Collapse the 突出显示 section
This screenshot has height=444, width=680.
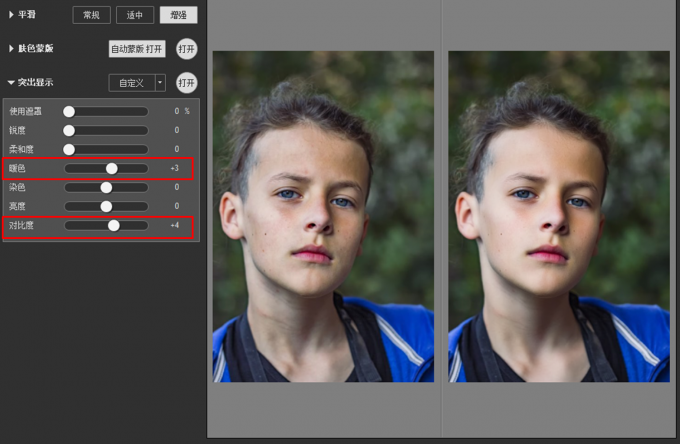click(11, 83)
